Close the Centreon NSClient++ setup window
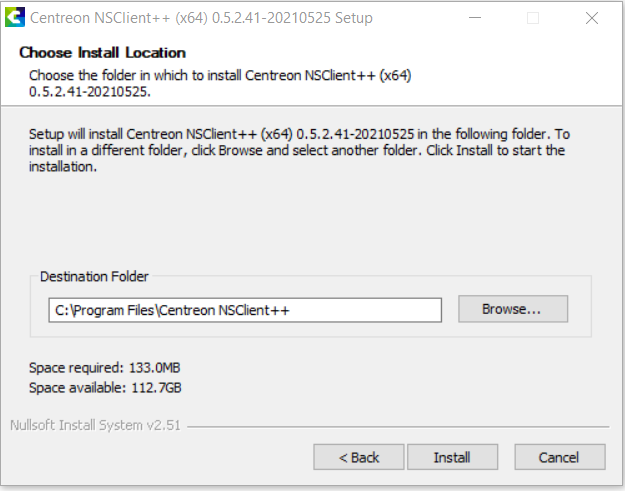The width and height of the screenshot is (625, 491). [x=590, y=18]
